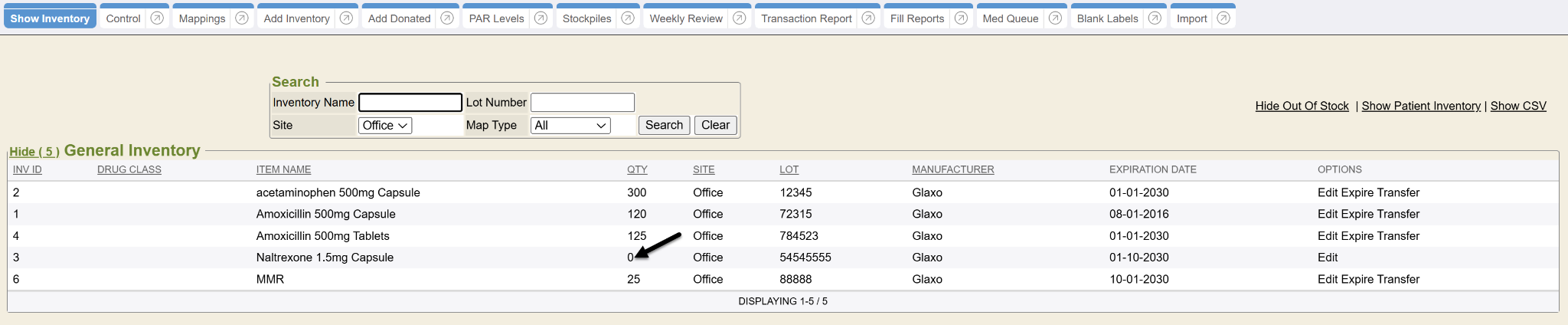Image resolution: width=1568 pixels, height=325 pixels.
Task: Open the Map Type dropdown
Action: [x=570, y=126]
